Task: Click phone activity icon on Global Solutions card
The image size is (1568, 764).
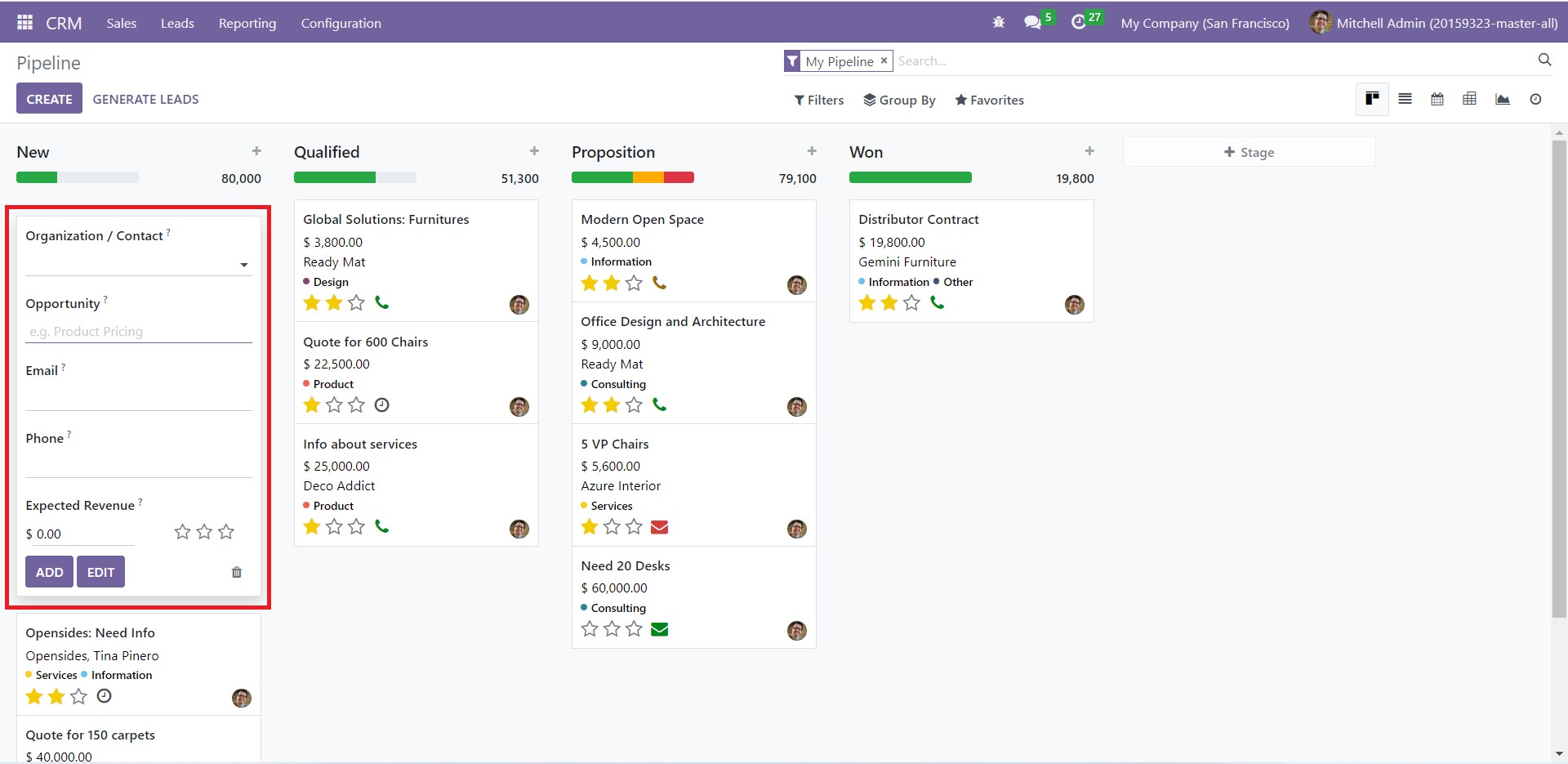Action: pos(381,302)
